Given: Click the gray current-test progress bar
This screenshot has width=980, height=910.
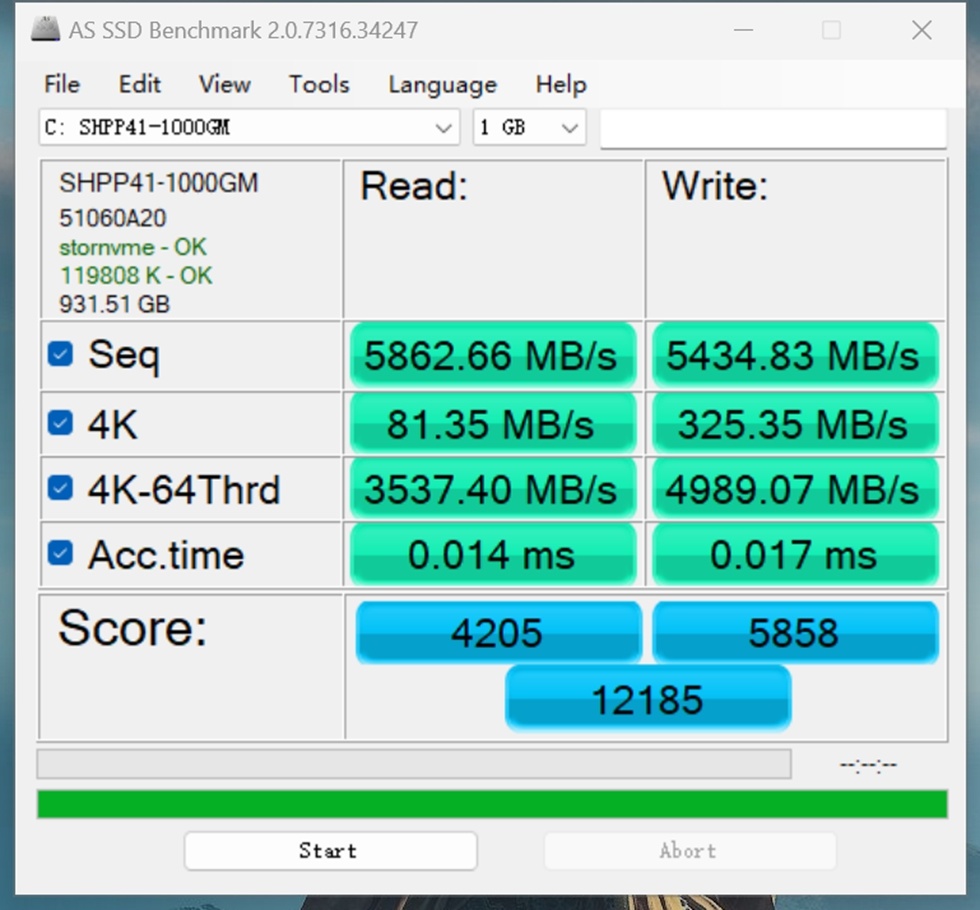Looking at the screenshot, I should (414, 764).
